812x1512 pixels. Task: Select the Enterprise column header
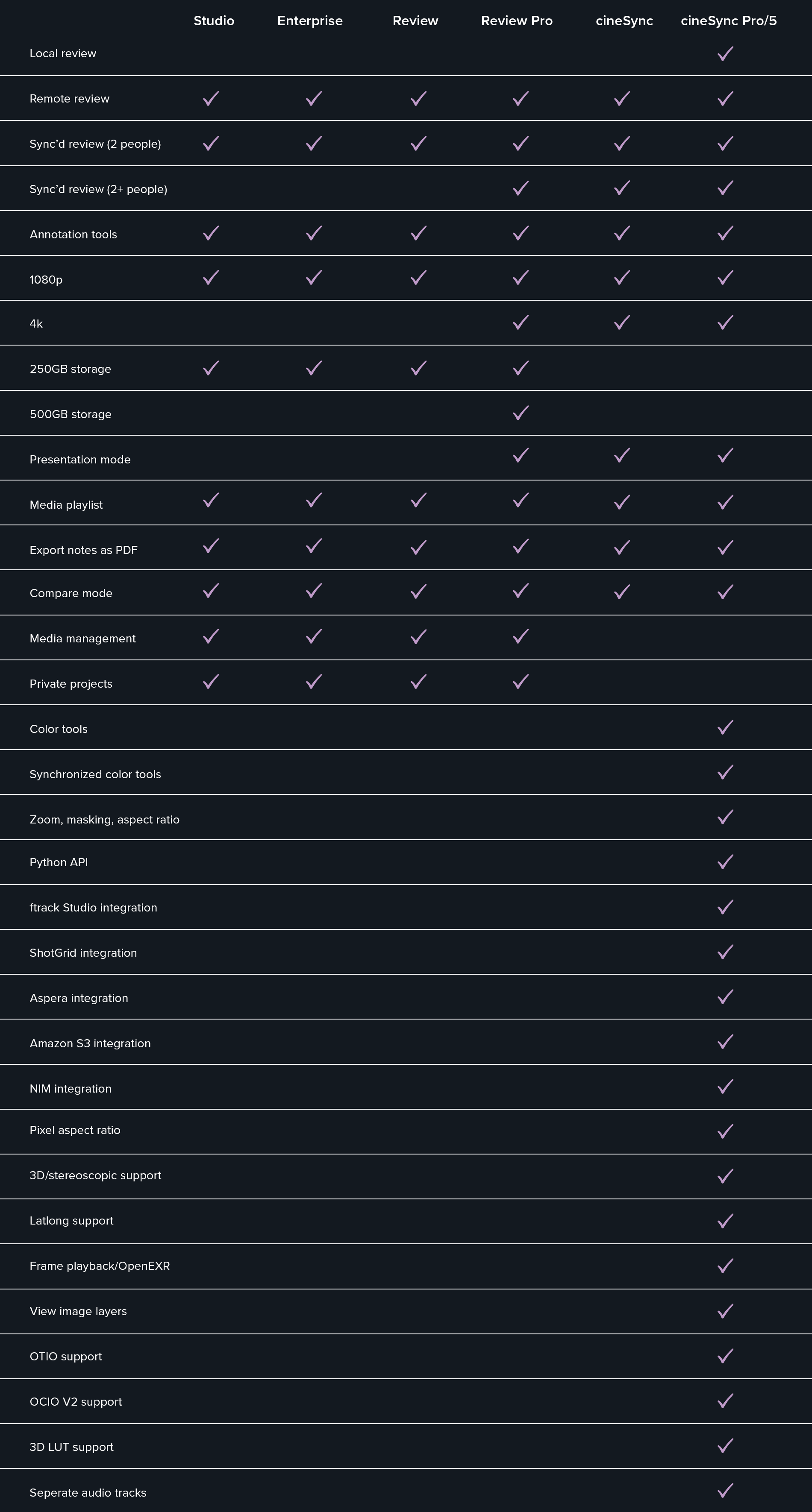(309, 21)
